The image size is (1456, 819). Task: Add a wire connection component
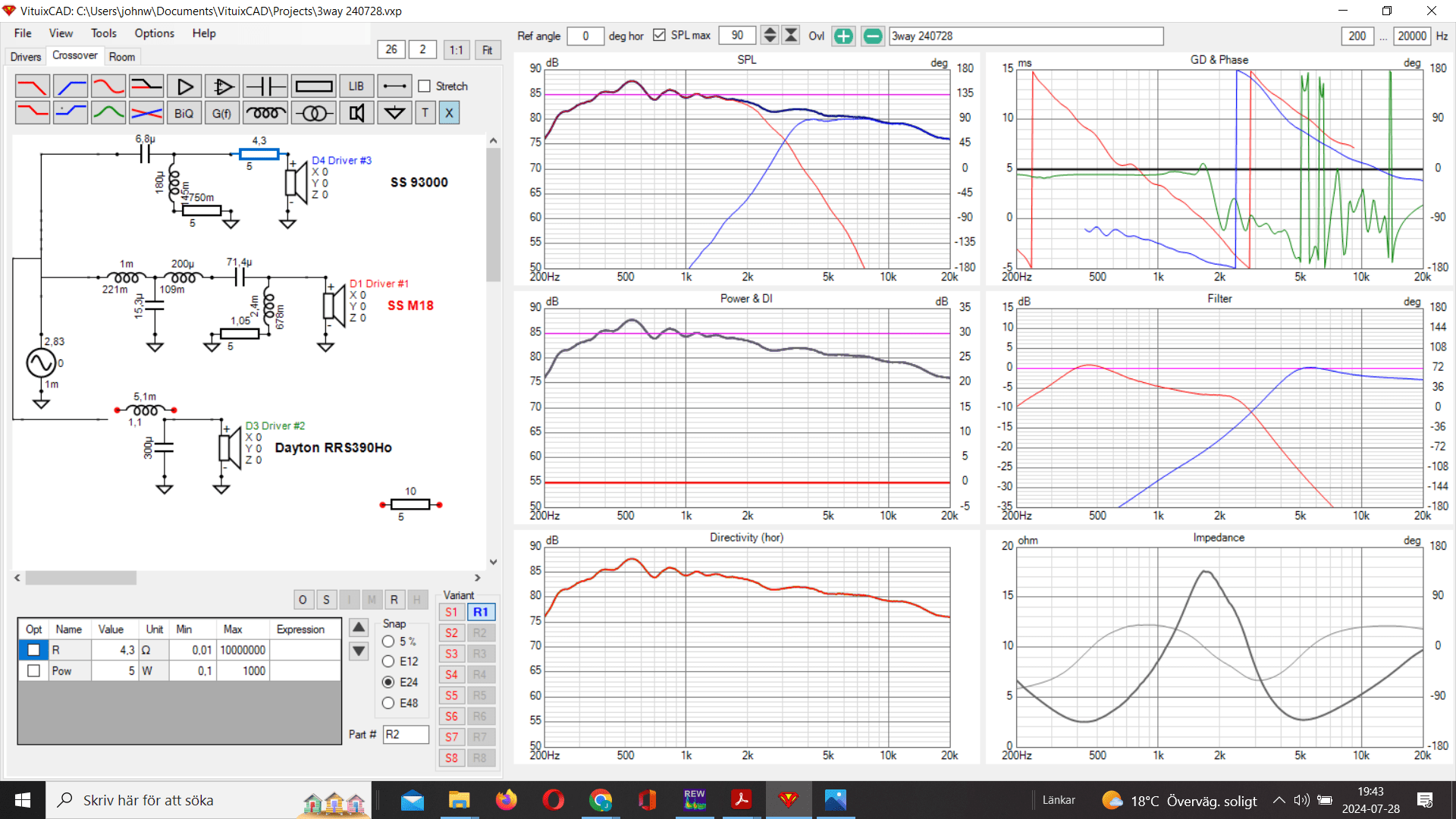click(x=394, y=86)
